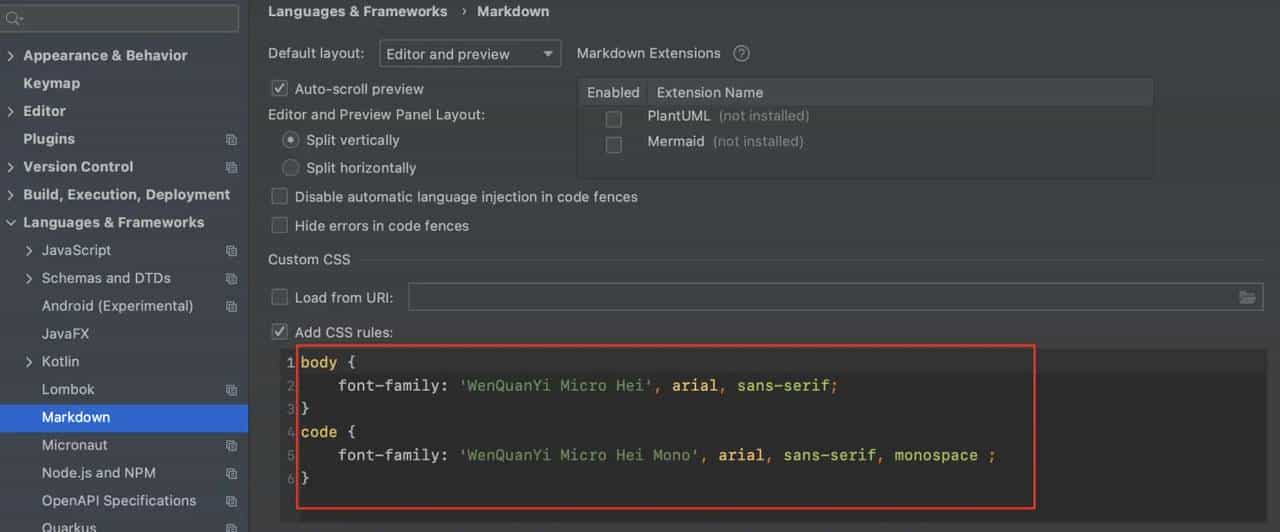Click the project-level icon beside Schemas and DTDs
The height and width of the screenshot is (532, 1280).
pyautogui.click(x=231, y=279)
